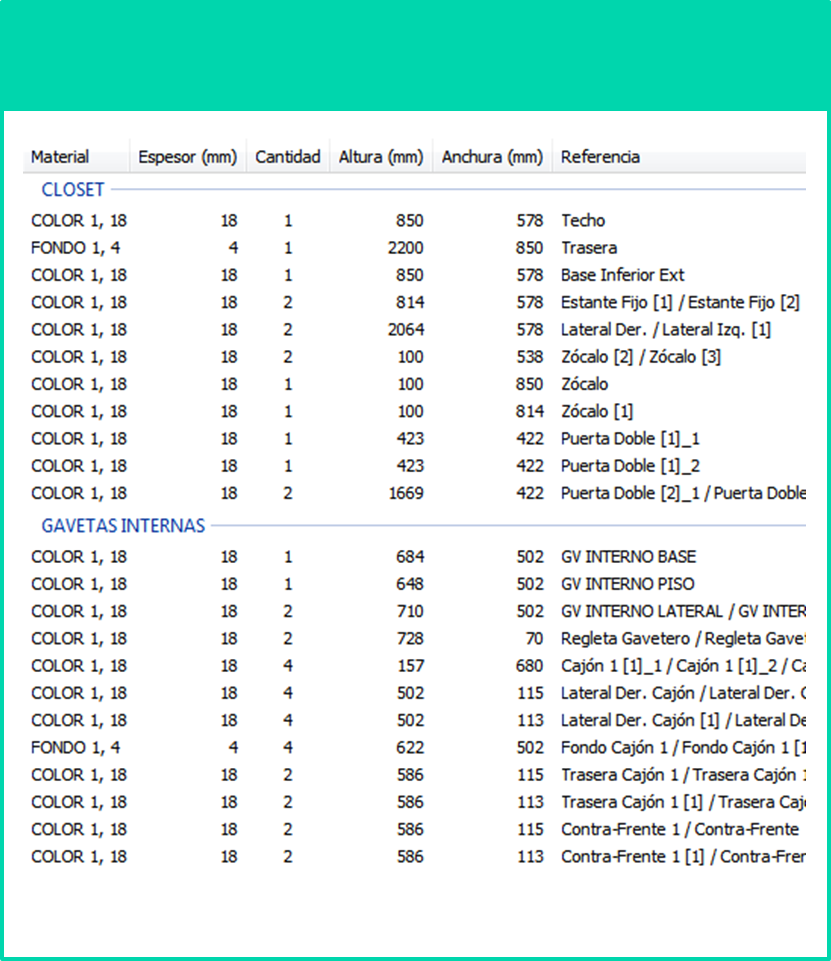
Task: Click the Lateral Der. Cajón [1] row
Action: [414, 720]
